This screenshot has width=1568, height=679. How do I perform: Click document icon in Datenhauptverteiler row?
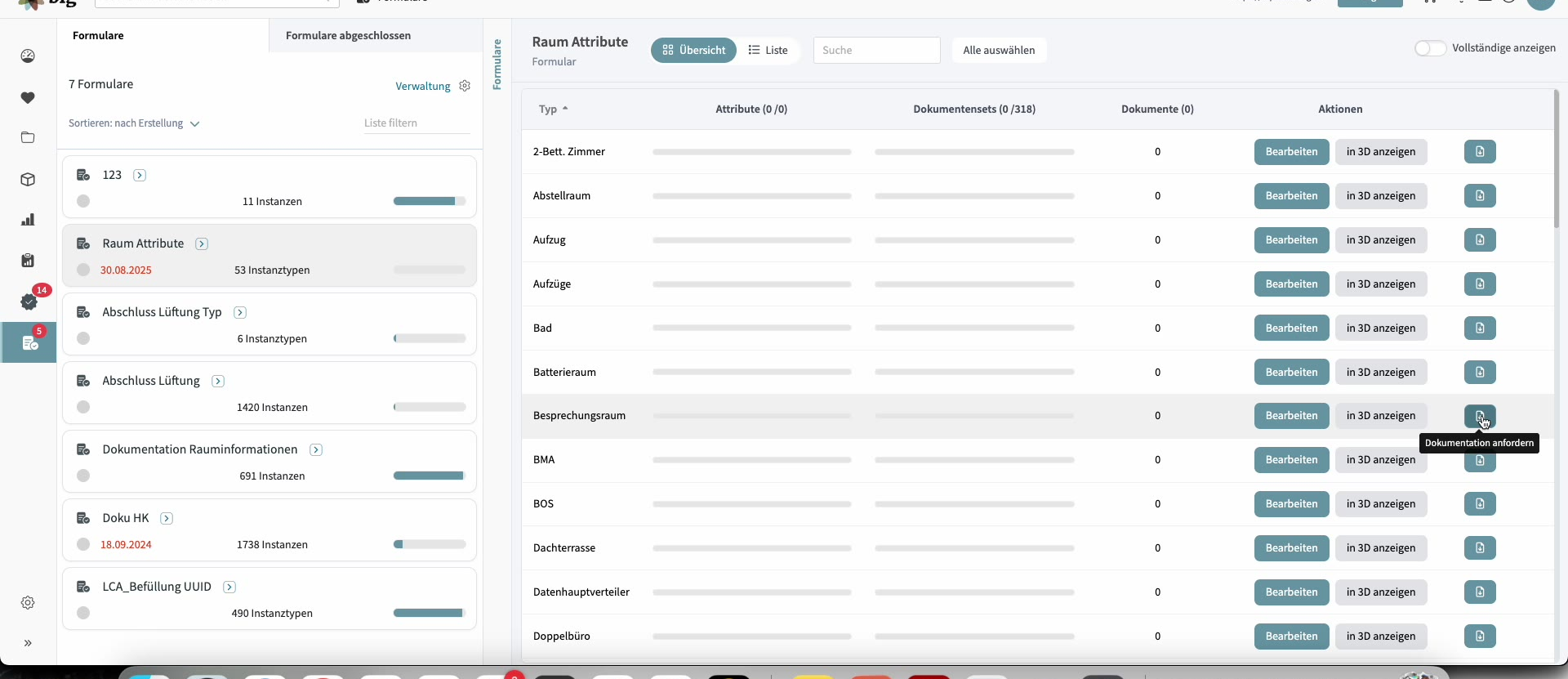tap(1480, 592)
